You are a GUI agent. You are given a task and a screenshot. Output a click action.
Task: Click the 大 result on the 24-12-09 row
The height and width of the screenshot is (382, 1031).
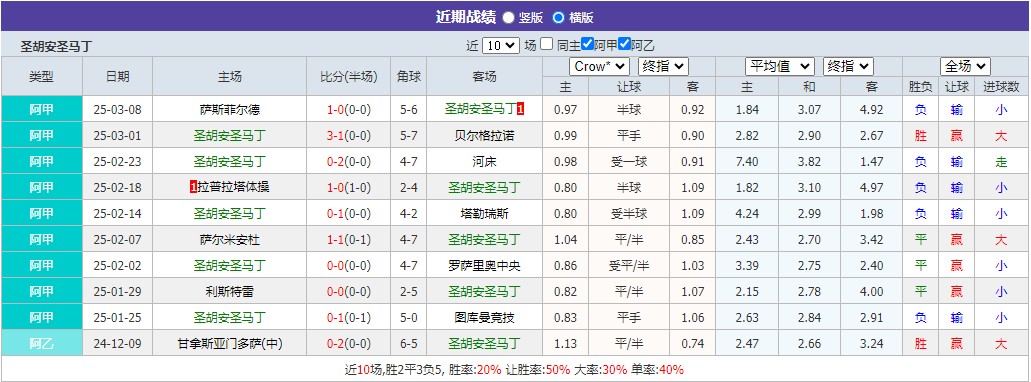tap(1001, 343)
